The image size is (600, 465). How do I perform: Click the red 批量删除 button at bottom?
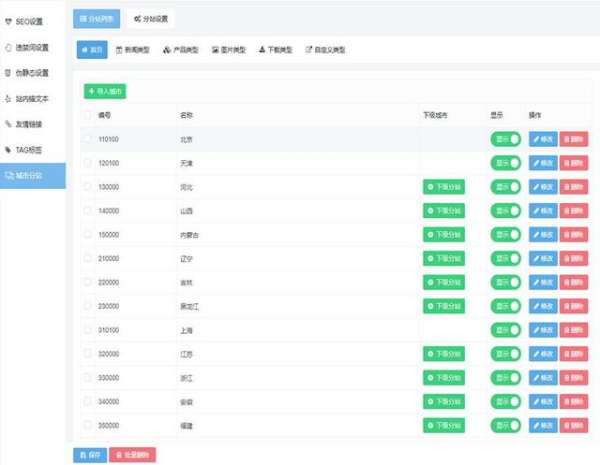(132, 455)
